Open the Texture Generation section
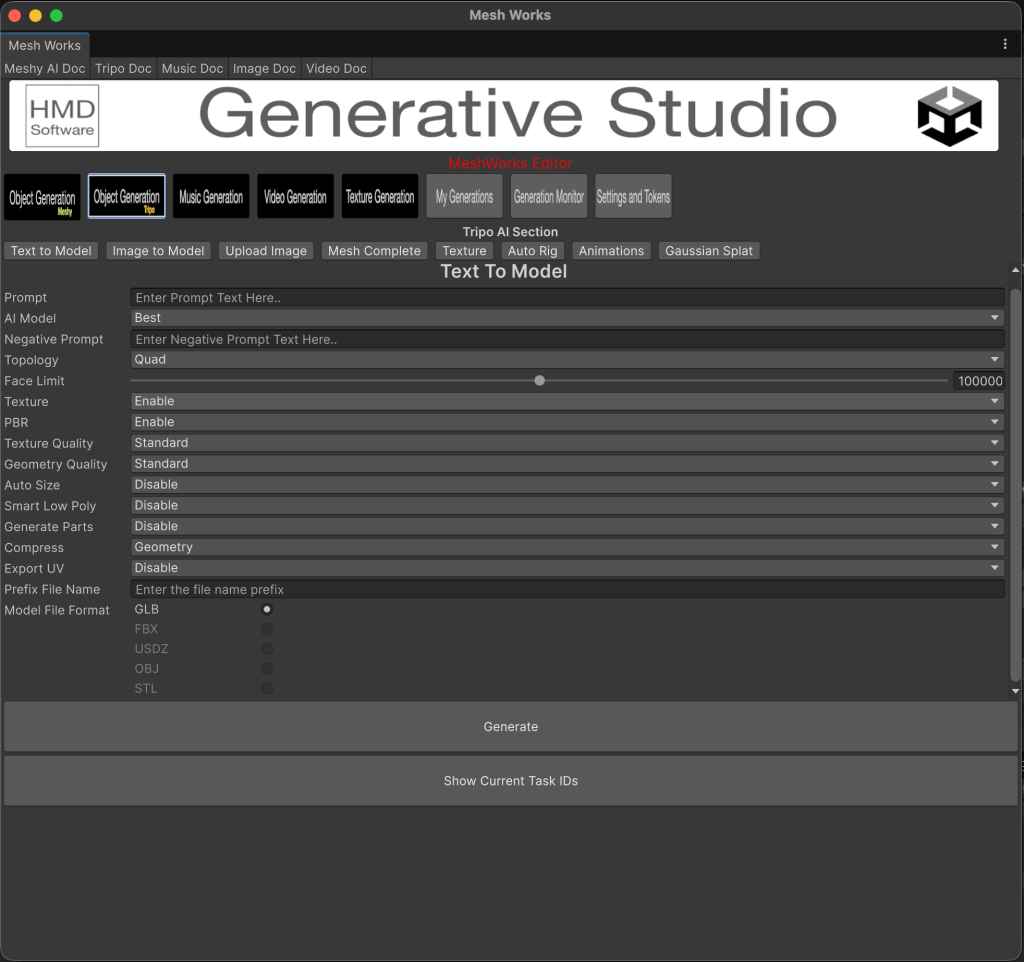This screenshot has height=962, width=1024. point(380,197)
